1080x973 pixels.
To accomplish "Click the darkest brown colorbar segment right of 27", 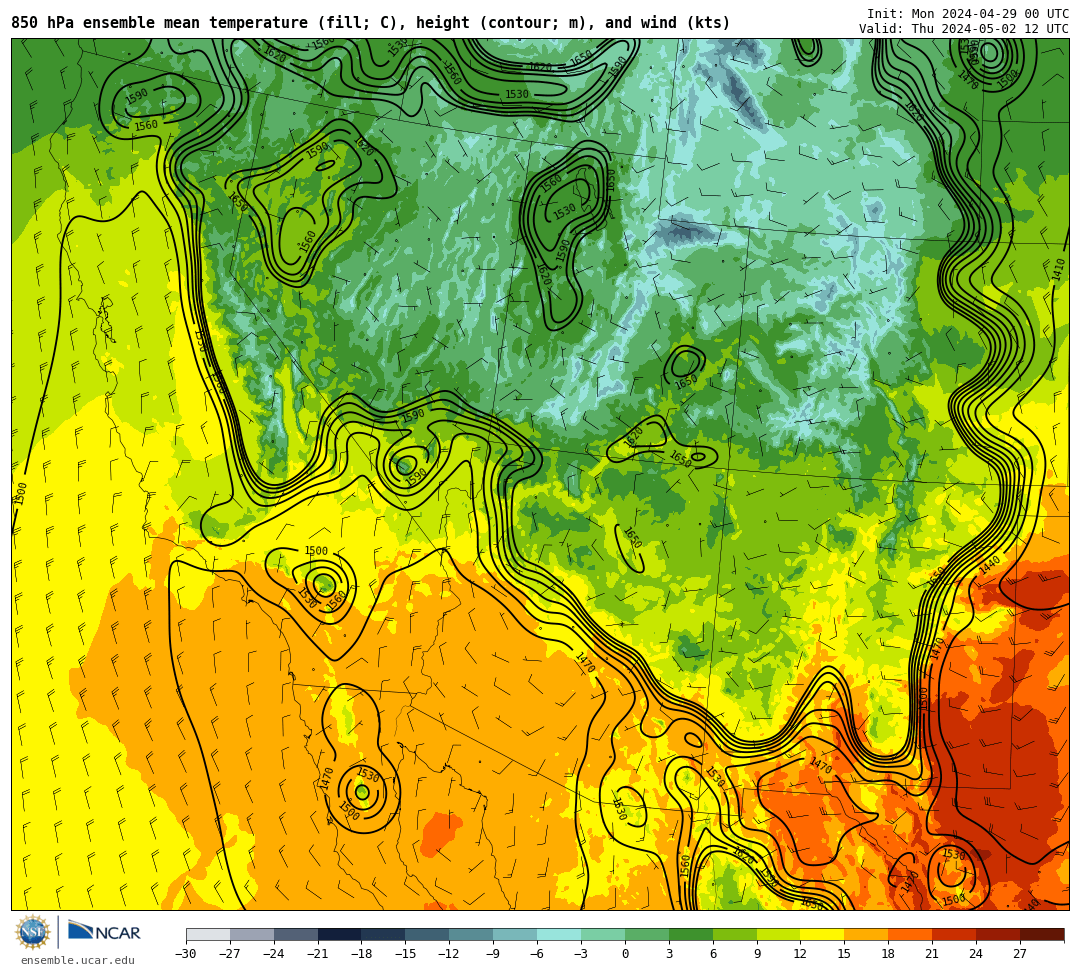I will coord(1041,934).
